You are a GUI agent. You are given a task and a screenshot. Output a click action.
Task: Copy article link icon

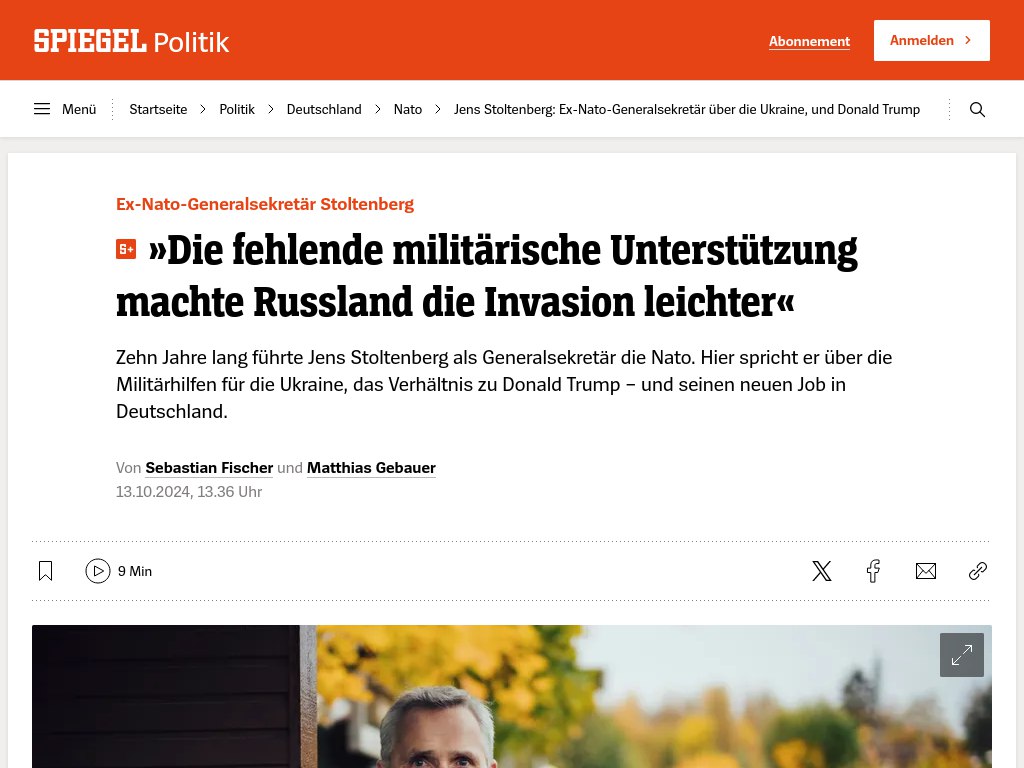pyautogui.click(x=978, y=571)
